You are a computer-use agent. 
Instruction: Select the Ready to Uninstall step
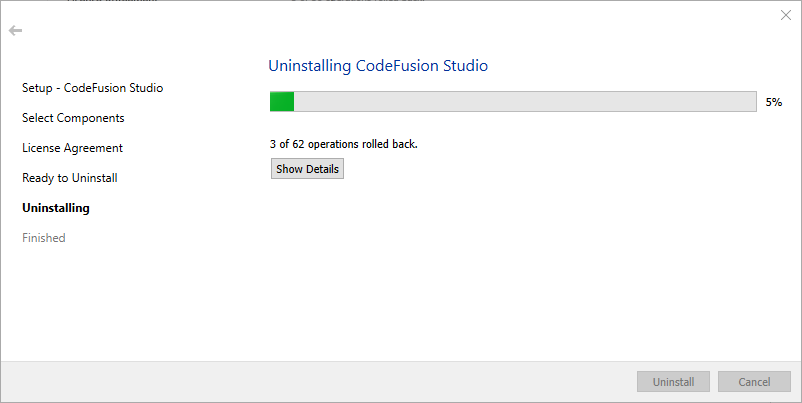click(x=70, y=178)
